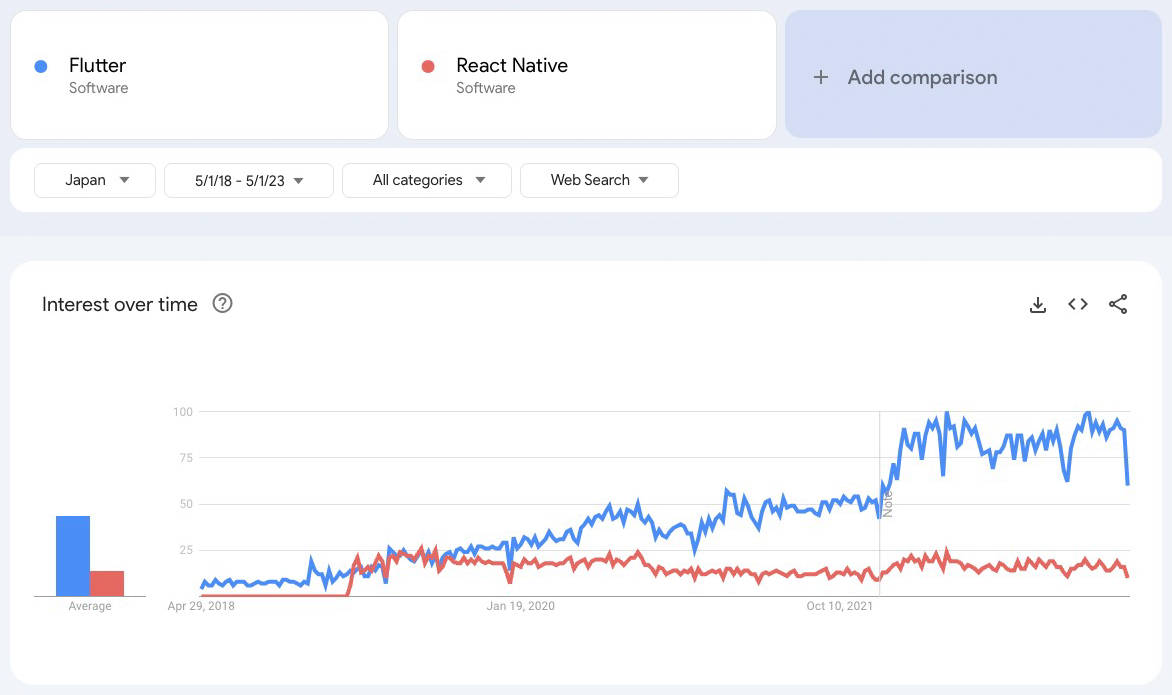Click the red React Native color dot
This screenshot has width=1172, height=695.
[x=428, y=67]
